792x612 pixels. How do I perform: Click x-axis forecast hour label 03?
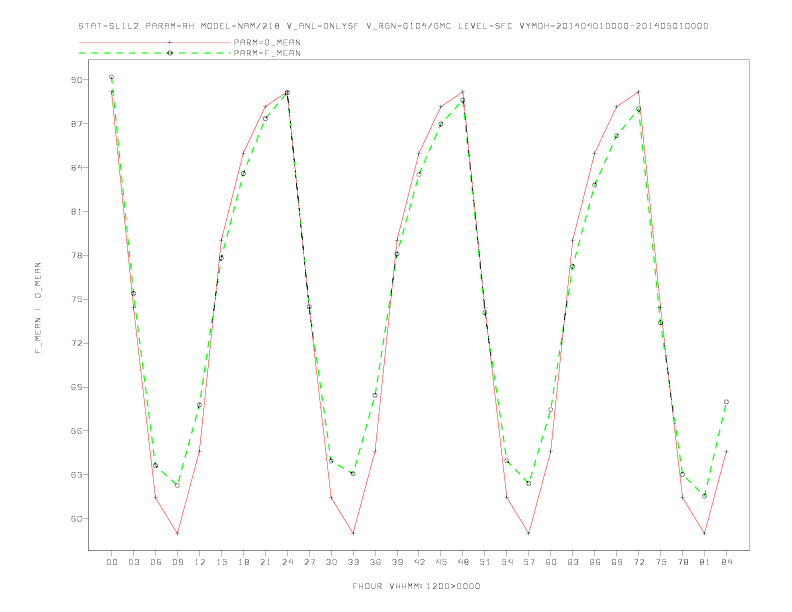[134, 562]
